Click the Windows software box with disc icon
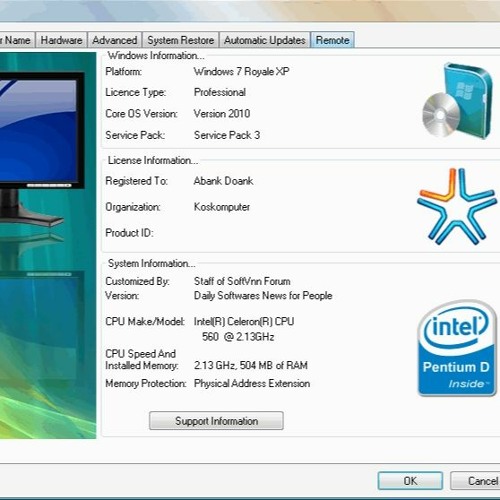 457,101
